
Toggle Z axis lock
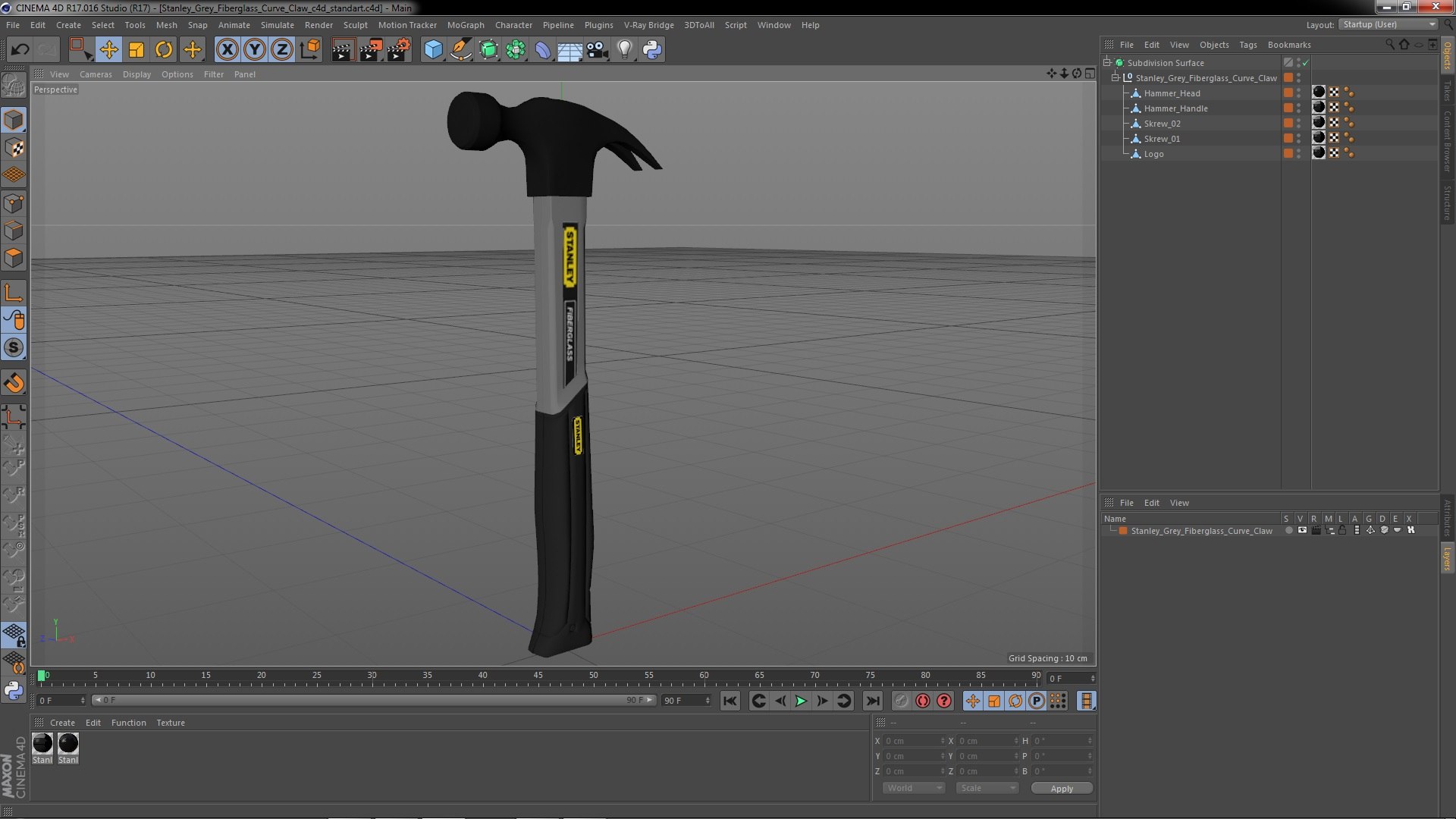[x=282, y=50]
